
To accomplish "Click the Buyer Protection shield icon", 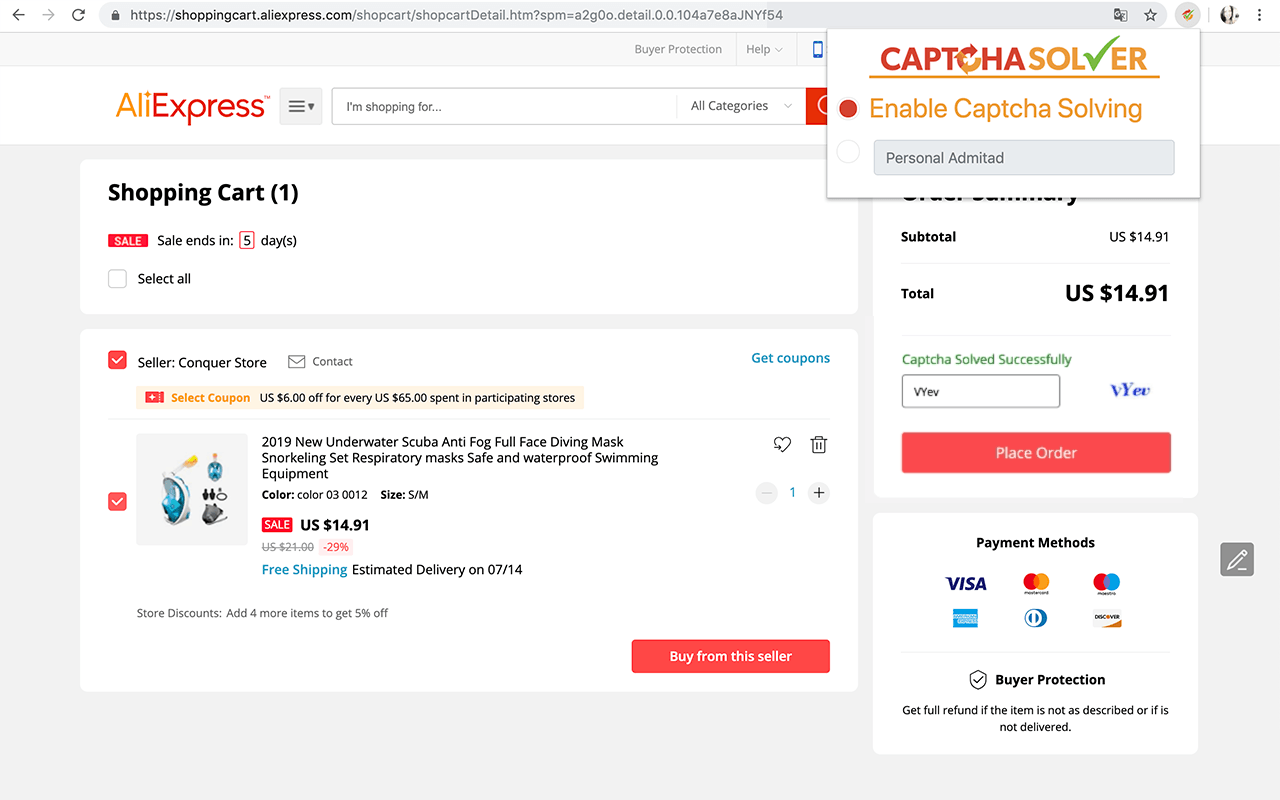I will (978, 680).
